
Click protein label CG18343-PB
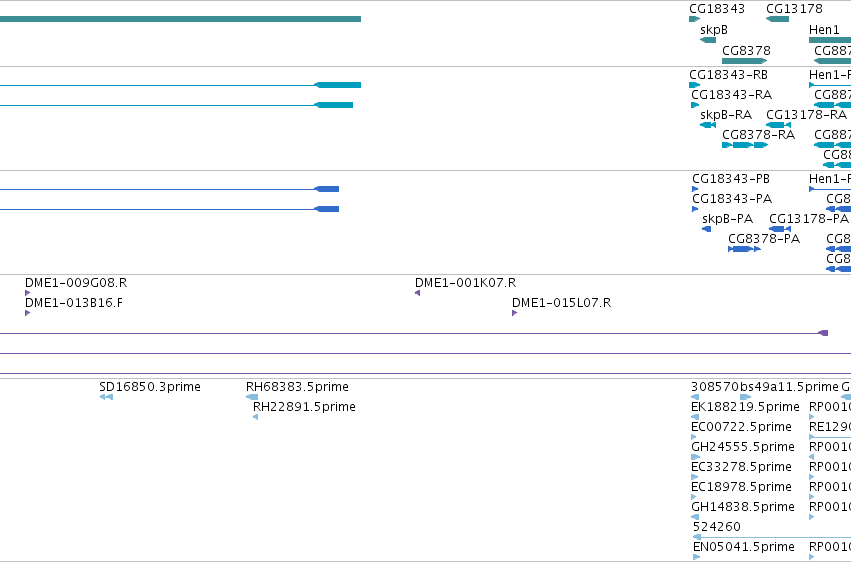click(x=731, y=179)
